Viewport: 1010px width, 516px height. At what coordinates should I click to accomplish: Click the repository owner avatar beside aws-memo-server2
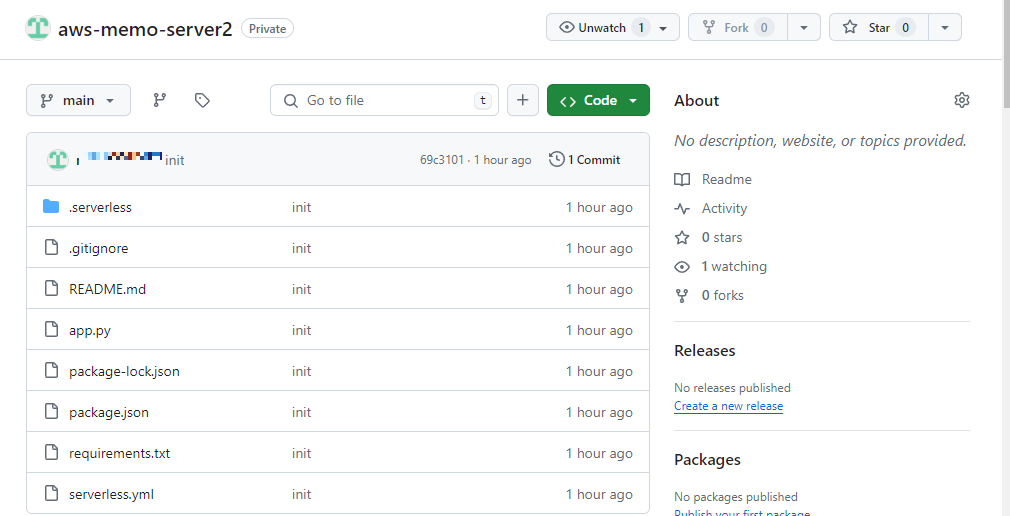click(38, 28)
